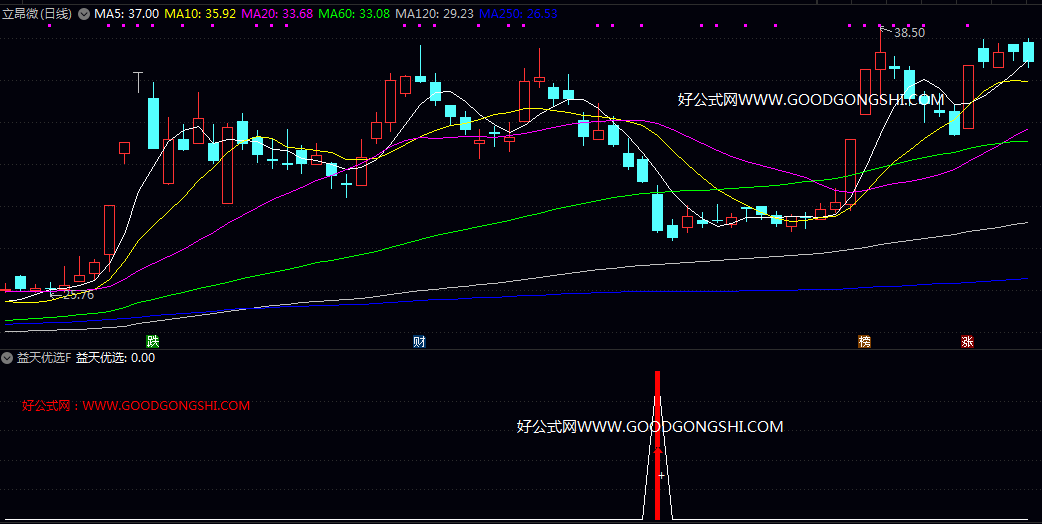Select the MA120: 29.23 legend label

tap(435, 13)
